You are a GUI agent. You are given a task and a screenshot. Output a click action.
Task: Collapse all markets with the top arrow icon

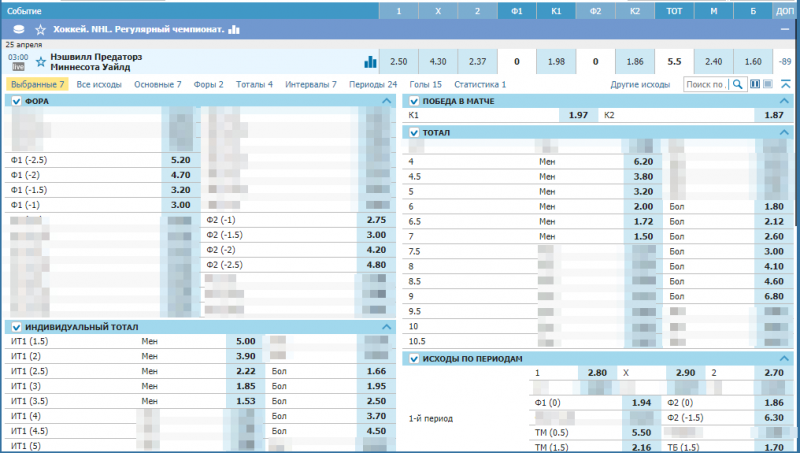tap(786, 85)
